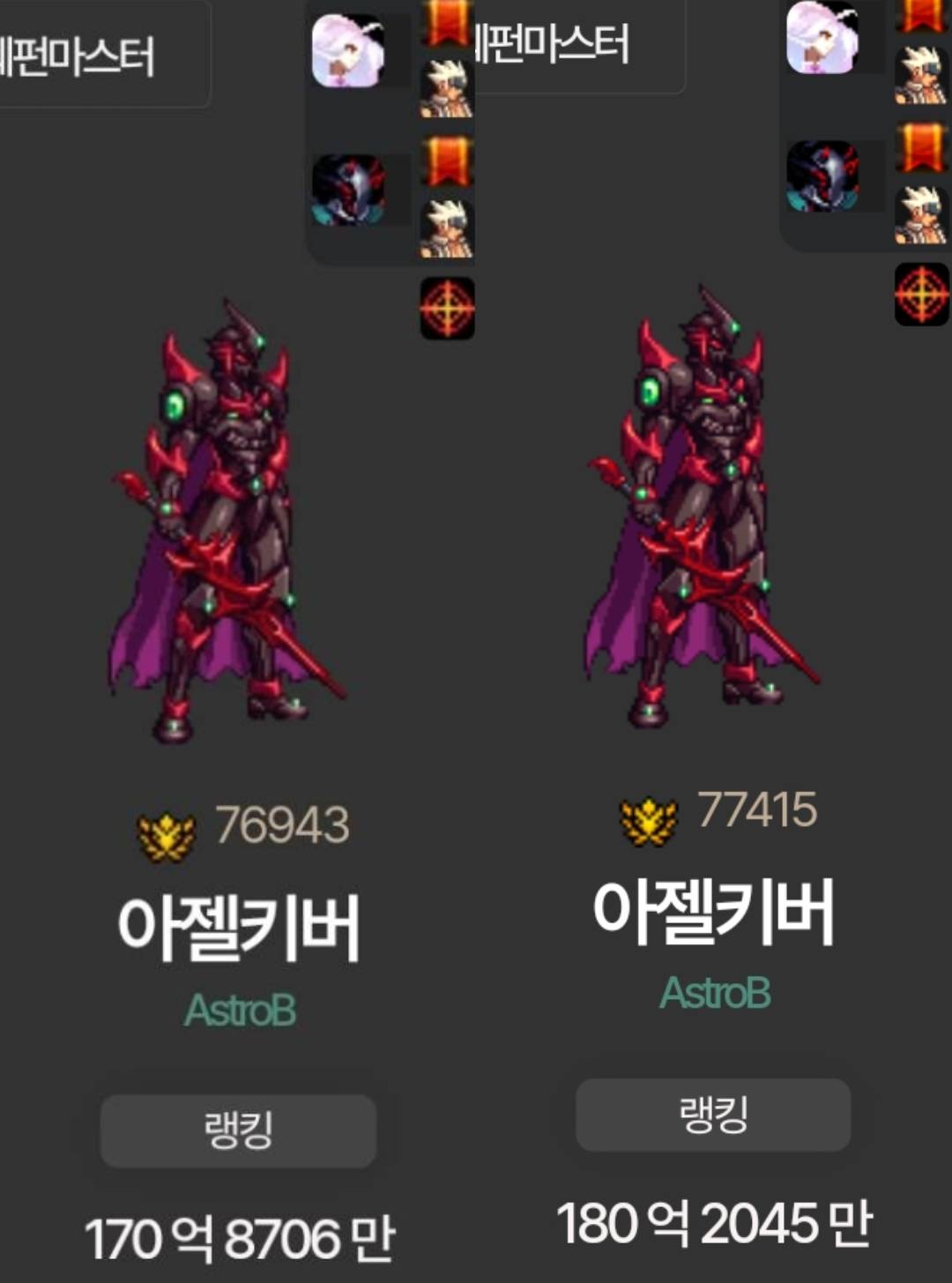Select the red crosshair buff icon in left panel
The height and width of the screenshot is (1283, 952).
coord(447,308)
